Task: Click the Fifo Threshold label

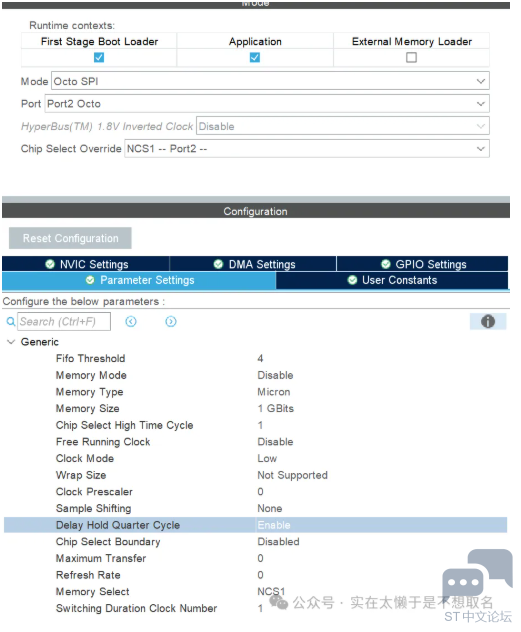Action: pyautogui.click(x=90, y=358)
